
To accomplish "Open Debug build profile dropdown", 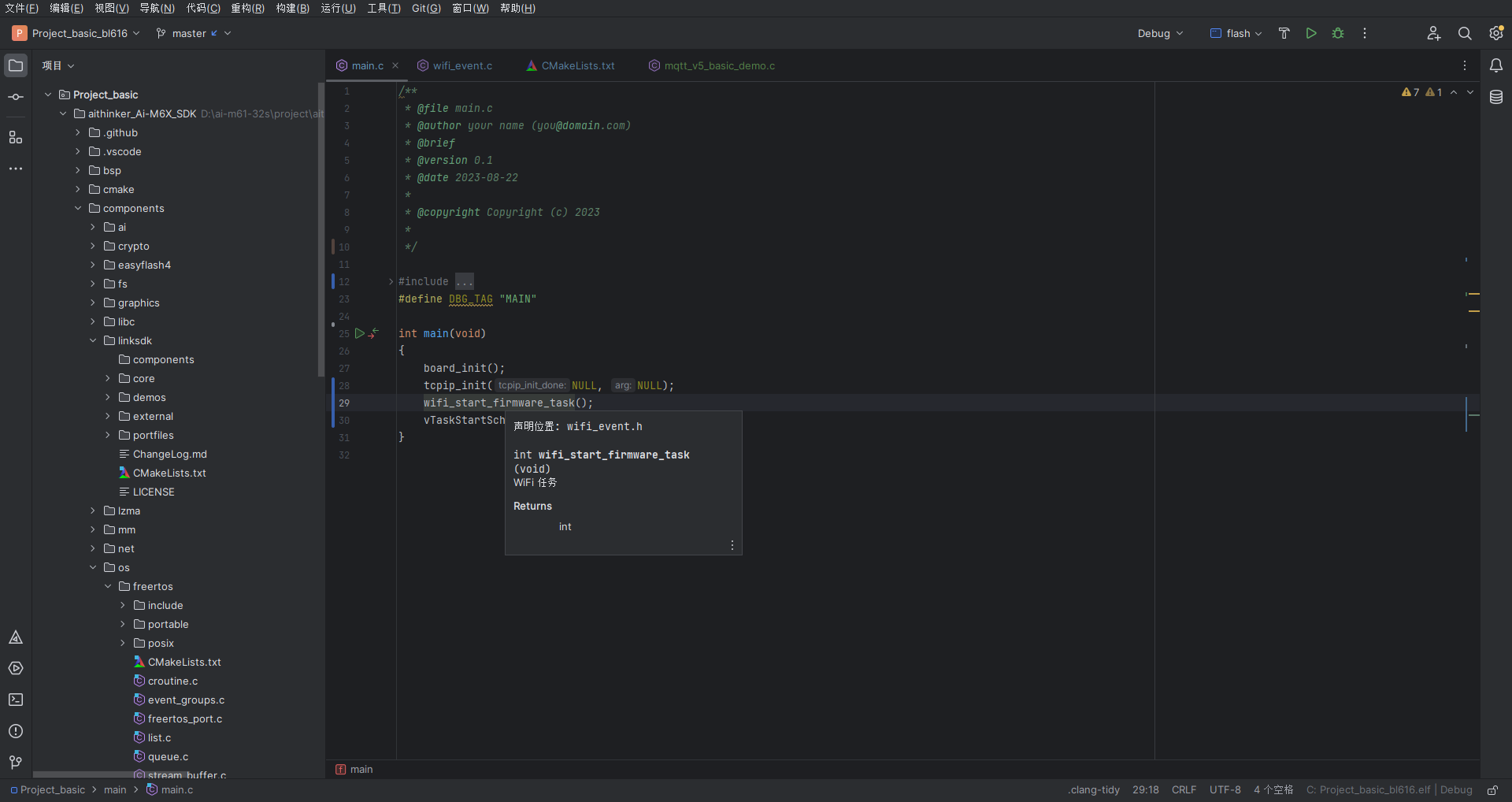I will tap(1160, 33).
